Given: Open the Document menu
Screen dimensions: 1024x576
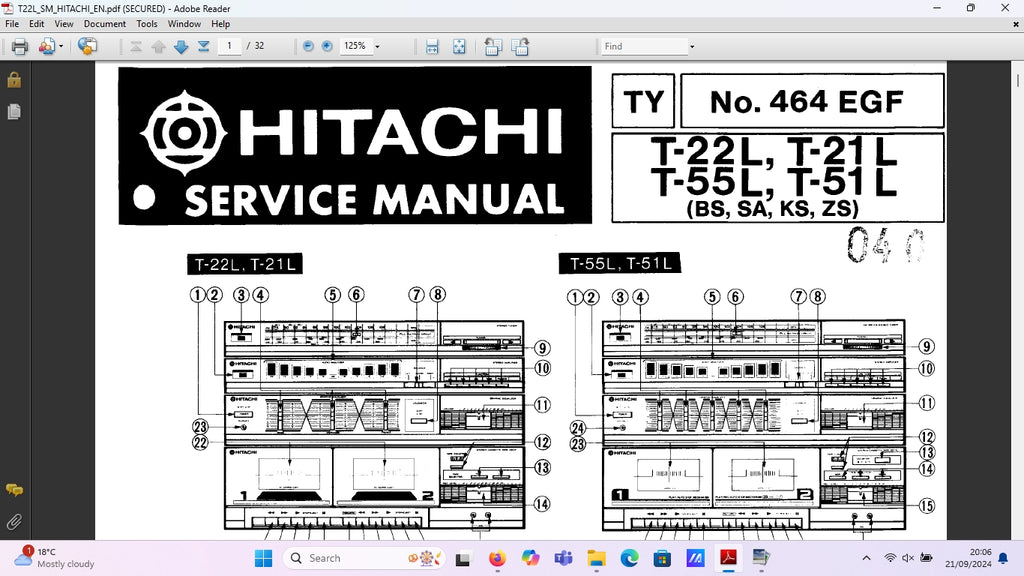Looking at the screenshot, I should click(104, 23).
